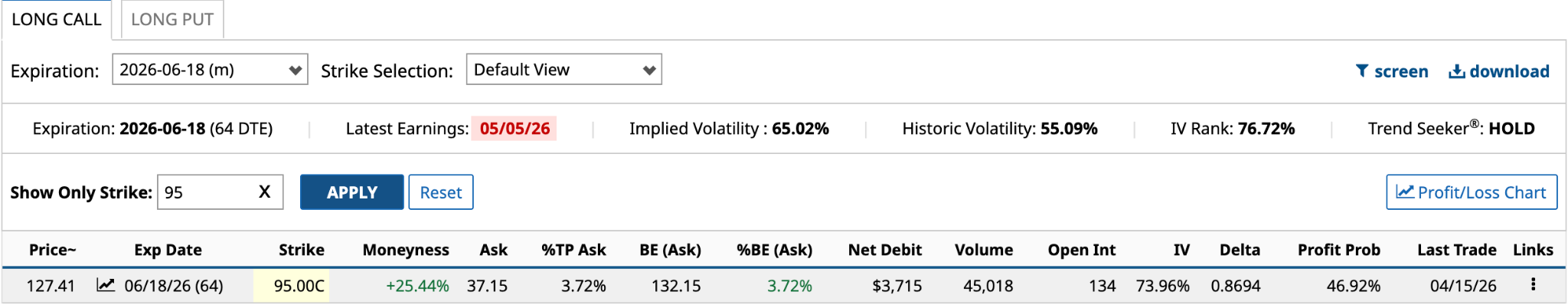Switch to the Long Put tab
The image size is (1568, 308).
(x=172, y=20)
